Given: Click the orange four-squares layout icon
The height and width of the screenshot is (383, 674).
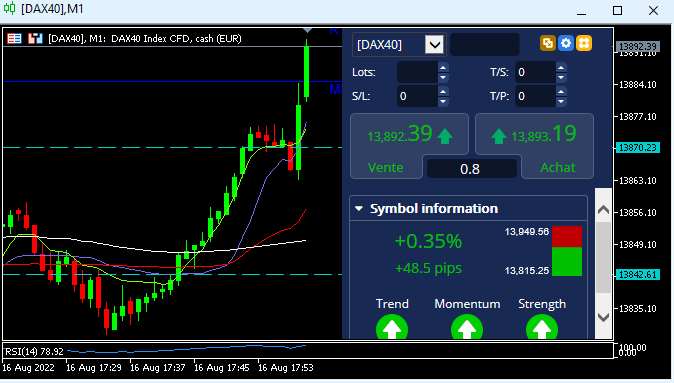Looking at the screenshot, I should tap(584, 43).
